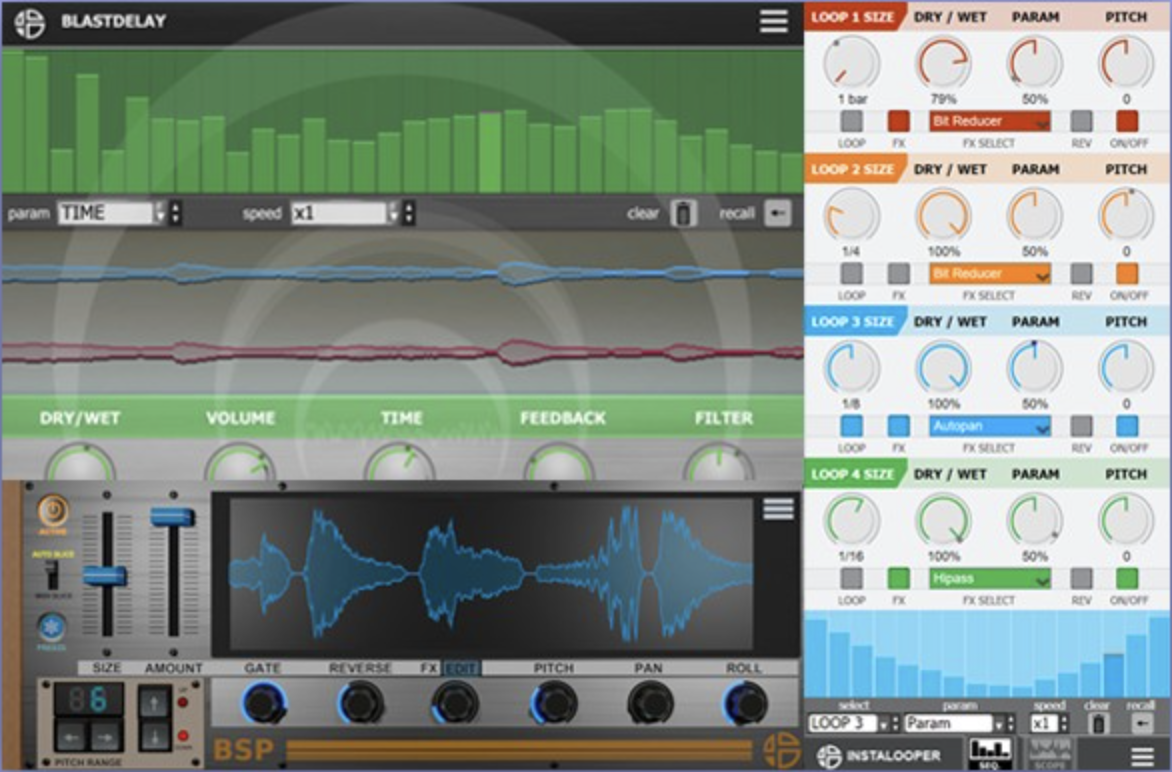Click the pitch range left arrow button
Viewport: 1172px width, 772px height.
(x=71, y=738)
